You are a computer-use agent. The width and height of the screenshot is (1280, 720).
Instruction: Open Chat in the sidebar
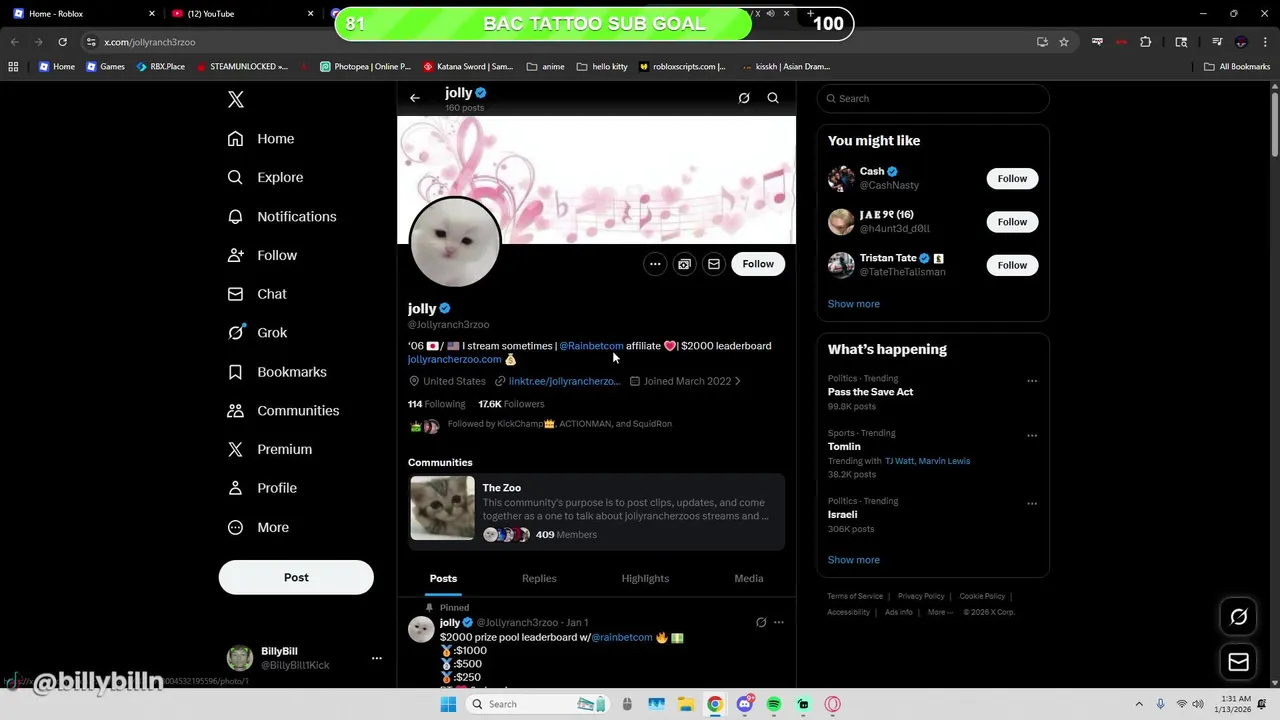(x=257, y=294)
